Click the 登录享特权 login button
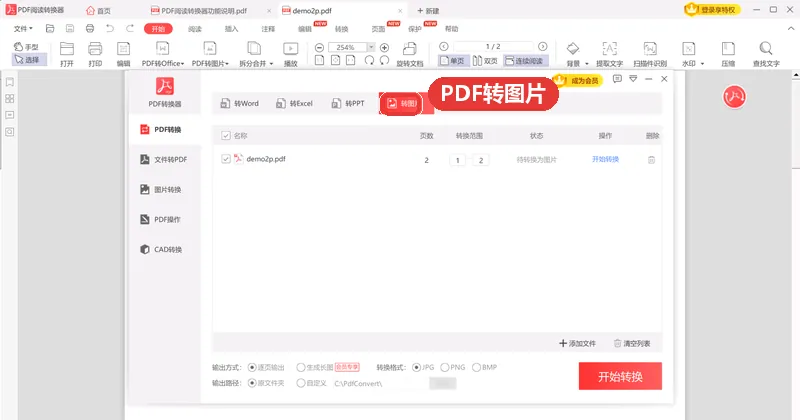800x420 pixels. tap(713, 10)
